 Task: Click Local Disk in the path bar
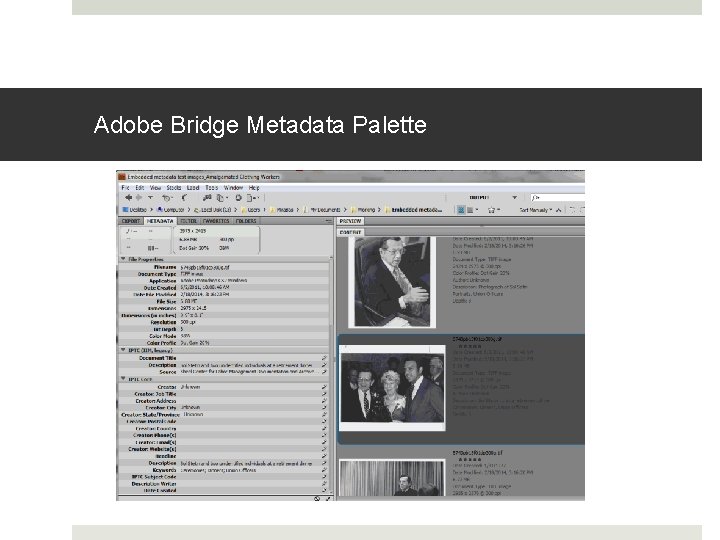[213, 210]
